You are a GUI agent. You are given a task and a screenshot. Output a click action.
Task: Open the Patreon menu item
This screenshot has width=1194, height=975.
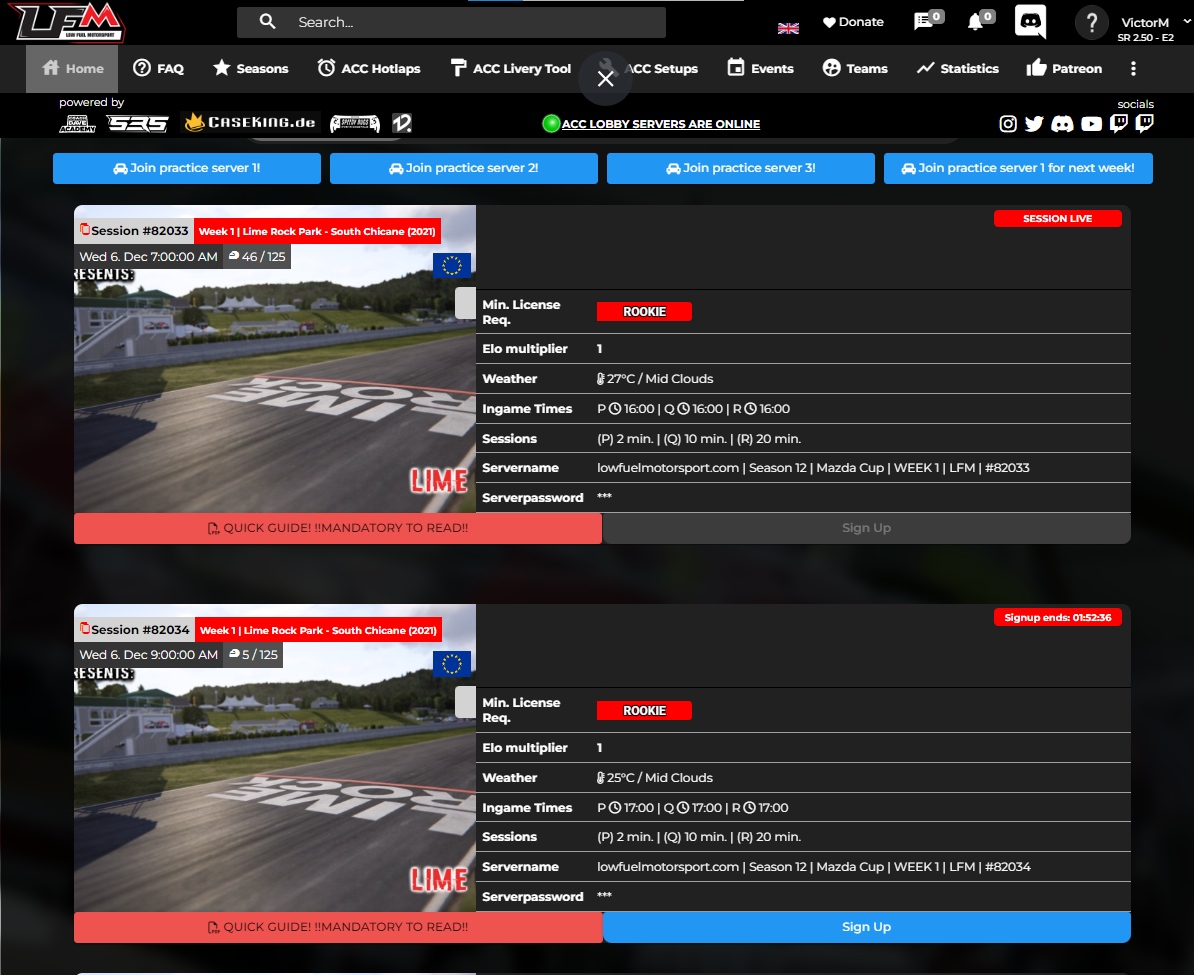point(1064,69)
